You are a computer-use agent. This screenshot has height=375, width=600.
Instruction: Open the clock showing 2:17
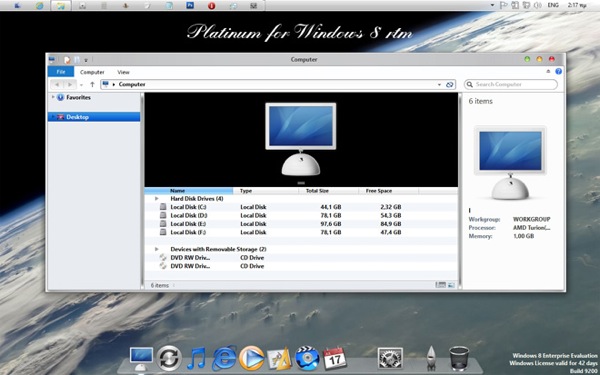tap(577, 5)
